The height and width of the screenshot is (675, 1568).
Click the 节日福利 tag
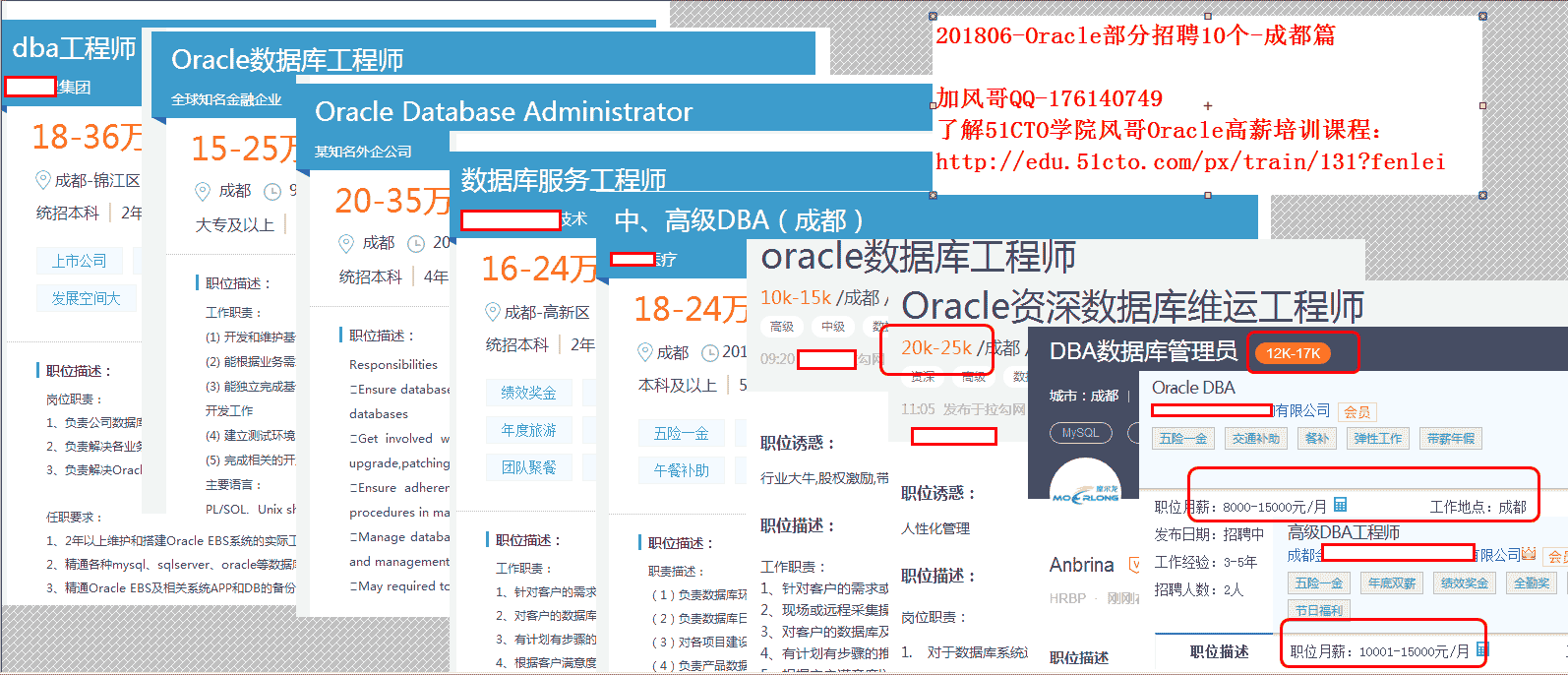click(x=1318, y=610)
